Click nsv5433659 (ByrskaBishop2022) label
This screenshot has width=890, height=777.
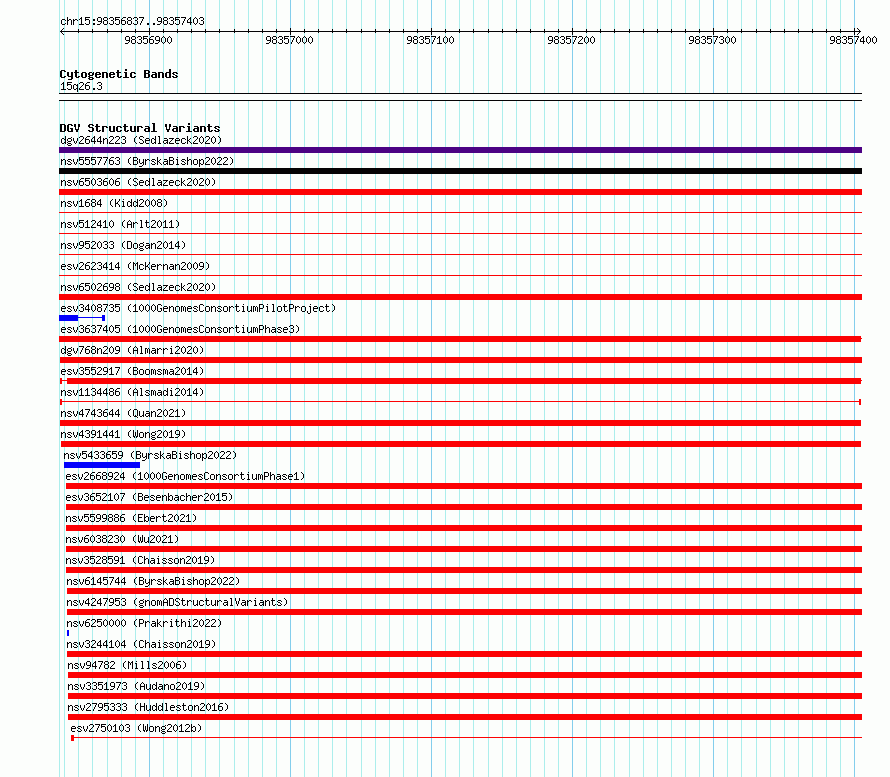point(150,455)
